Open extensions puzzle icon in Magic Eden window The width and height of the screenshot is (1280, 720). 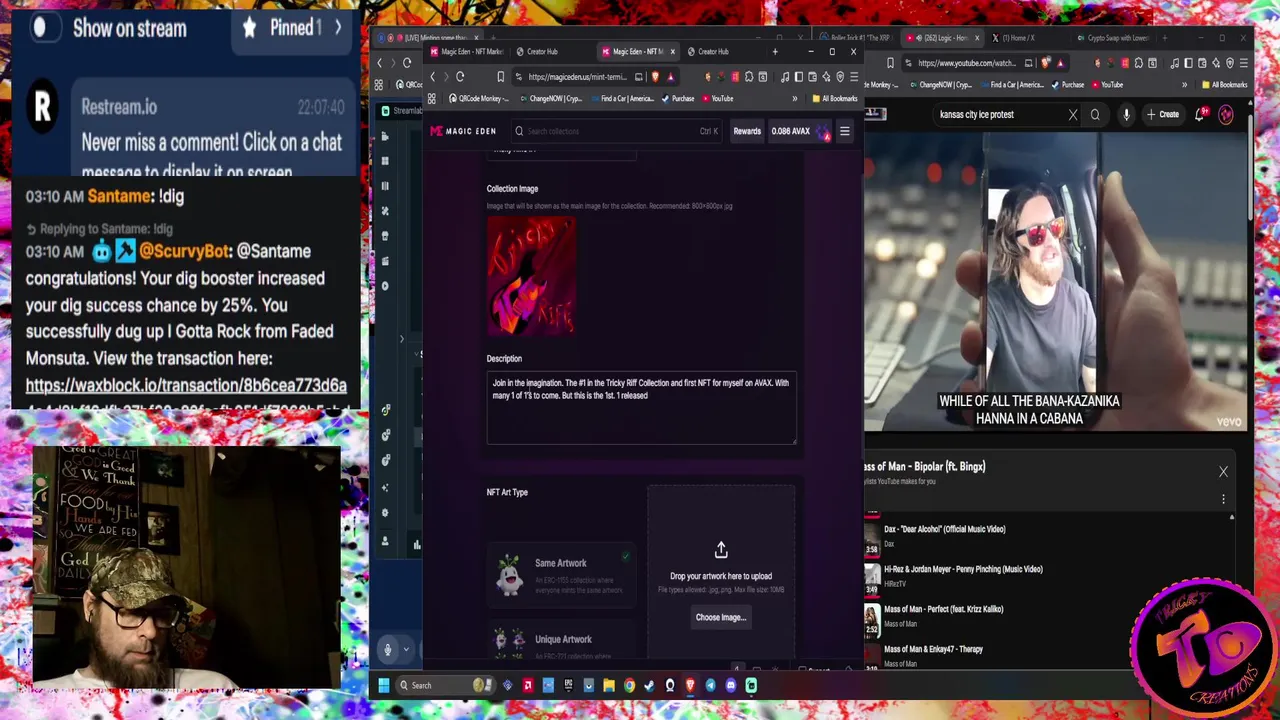pos(749,77)
